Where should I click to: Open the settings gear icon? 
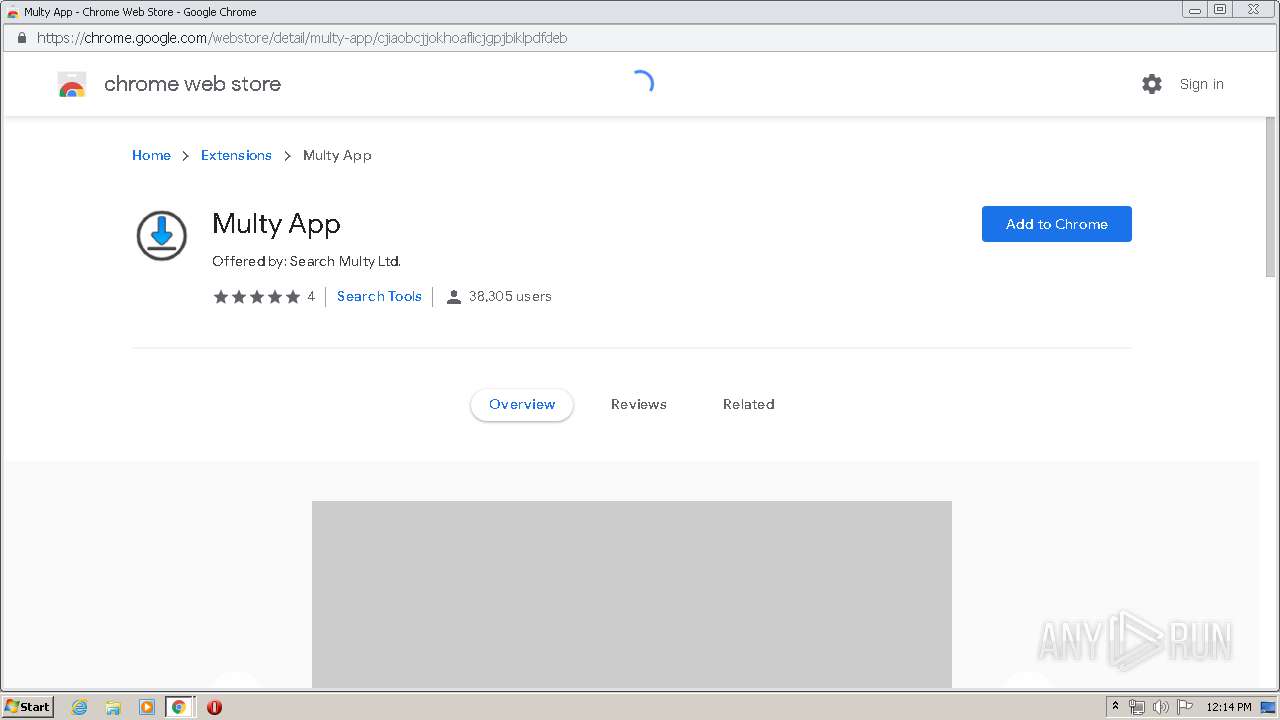coord(1152,84)
